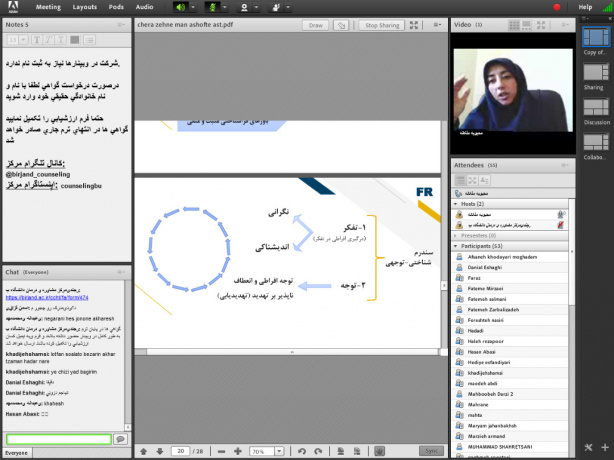Open the birjand.ac.ir form link in chat

[47, 298]
